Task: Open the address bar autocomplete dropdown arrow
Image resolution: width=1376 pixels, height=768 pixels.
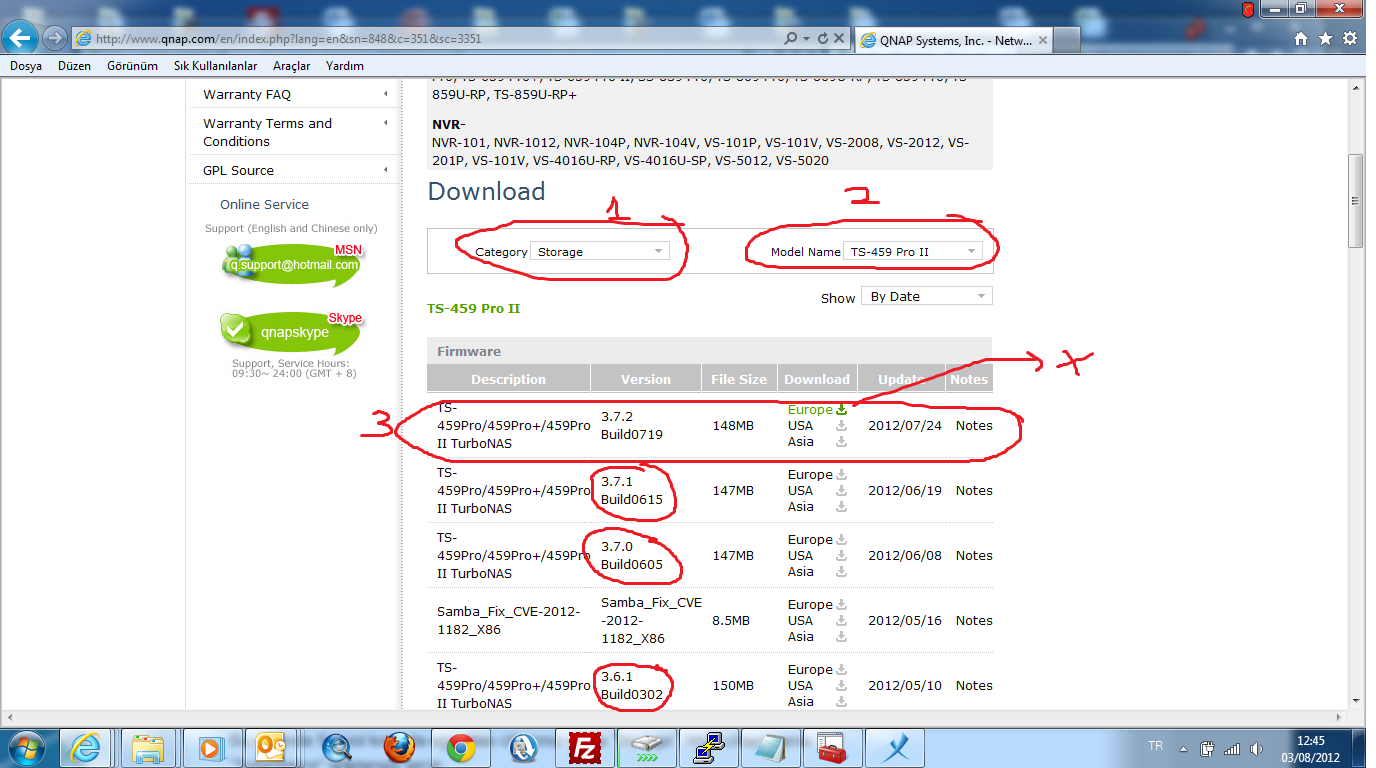Action: click(x=806, y=39)
